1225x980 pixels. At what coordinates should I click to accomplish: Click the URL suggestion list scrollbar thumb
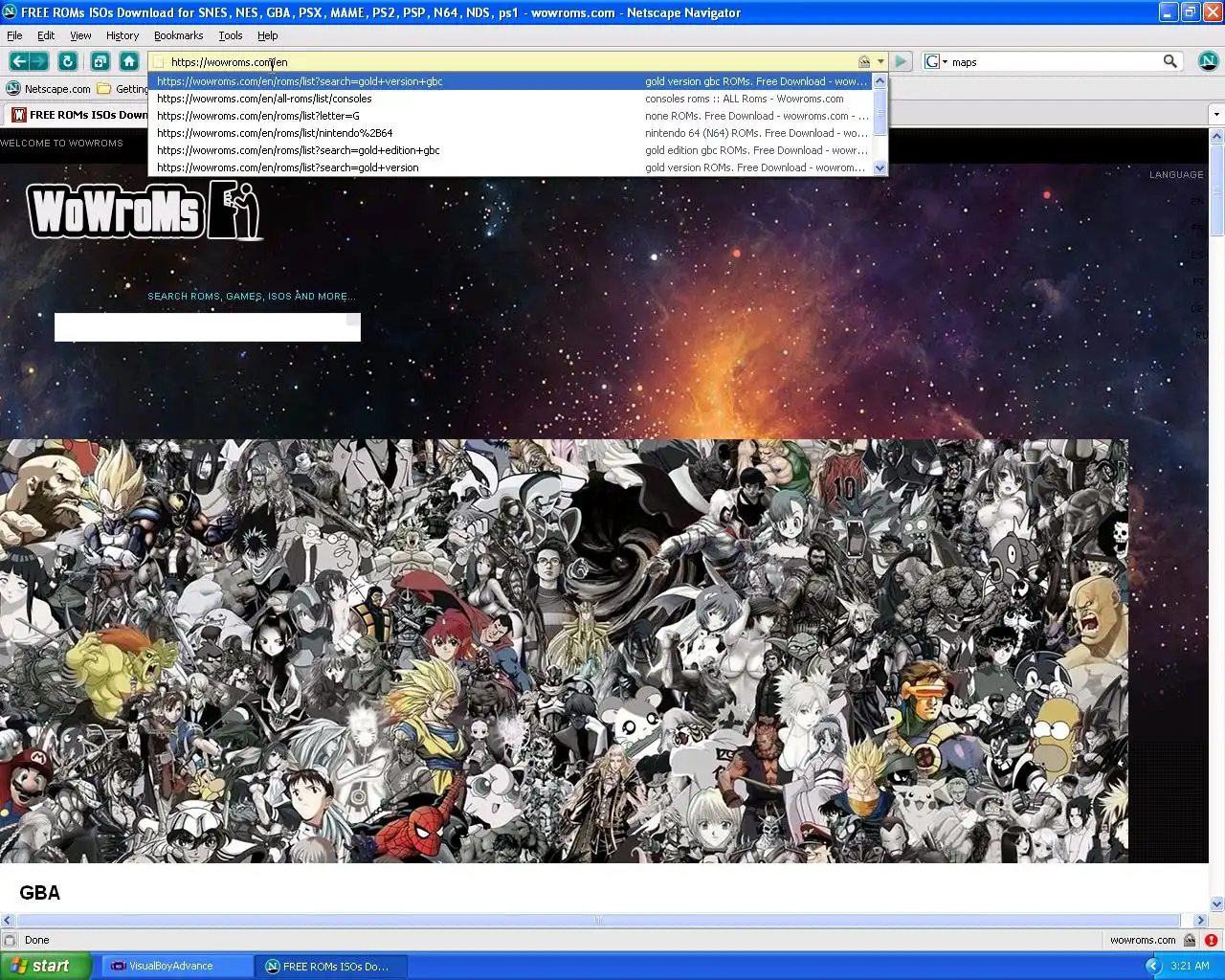[x=880, y=112]
